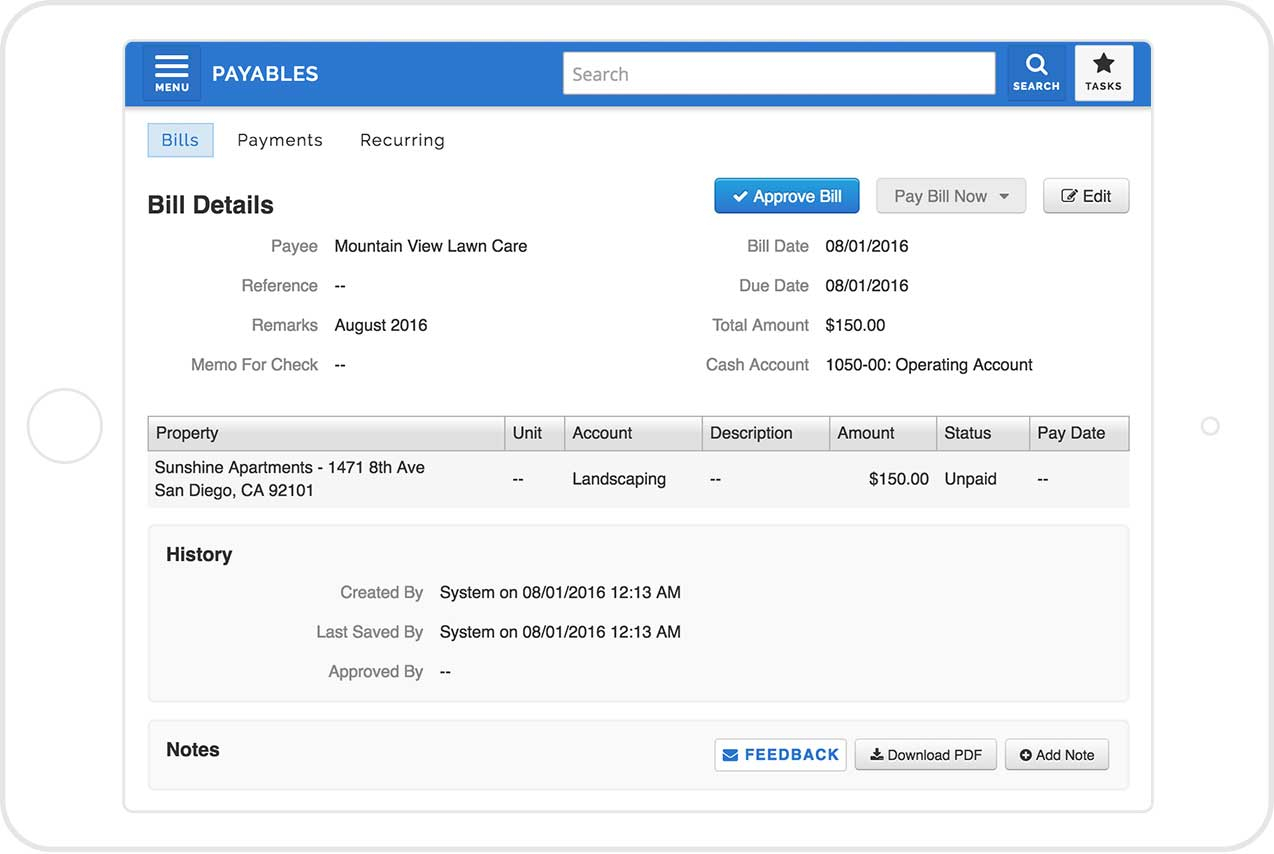Click payee Mountain View Lawn Care
This screenshot has width=1274, height=854.
[x=431, y=246]
